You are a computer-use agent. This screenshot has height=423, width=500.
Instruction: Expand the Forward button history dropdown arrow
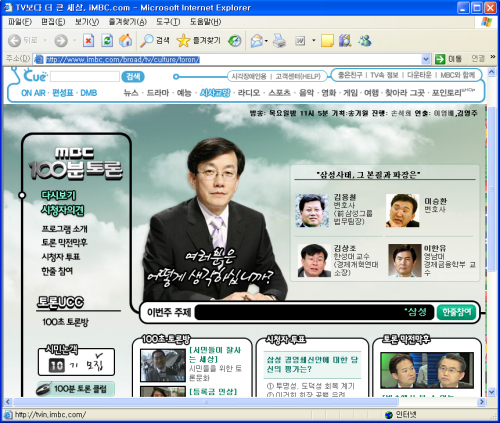(x=74, y=41)
